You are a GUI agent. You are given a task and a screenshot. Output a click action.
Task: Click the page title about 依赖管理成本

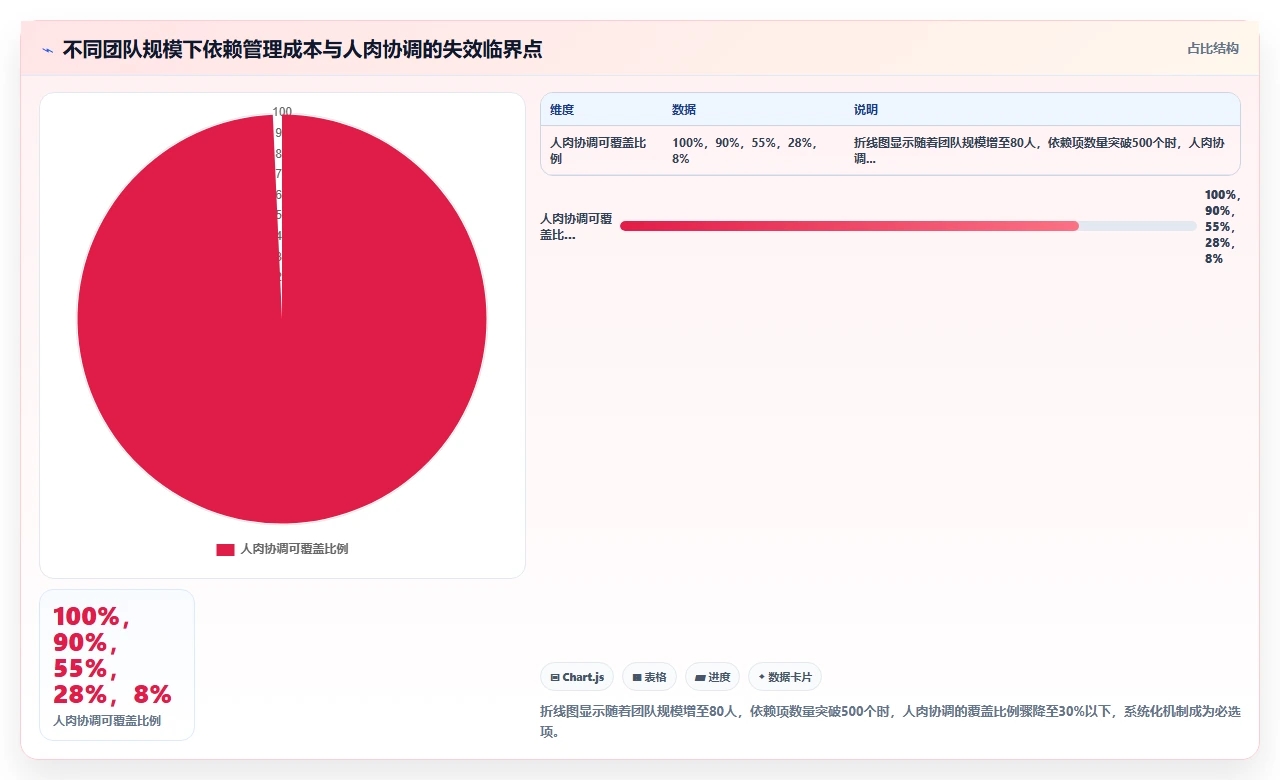click(302, 50)
